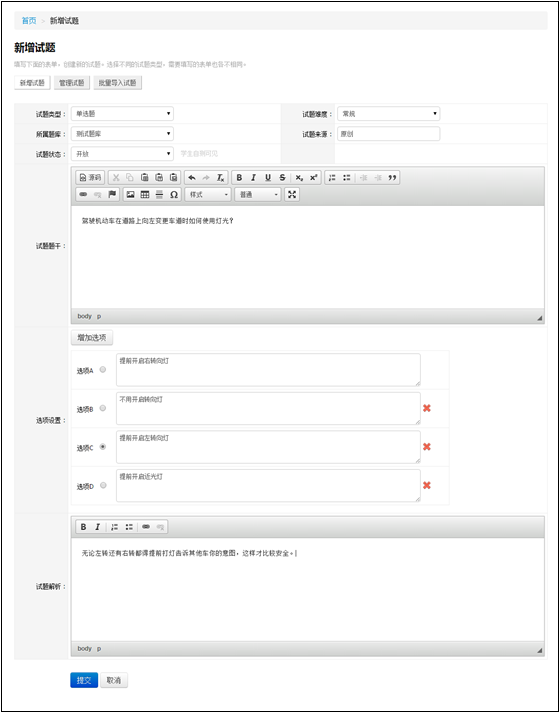This screenshot has width=560, height=714.
Task: Open the 试题类型 dropdown showing 单选题
Action: (122, 113)
